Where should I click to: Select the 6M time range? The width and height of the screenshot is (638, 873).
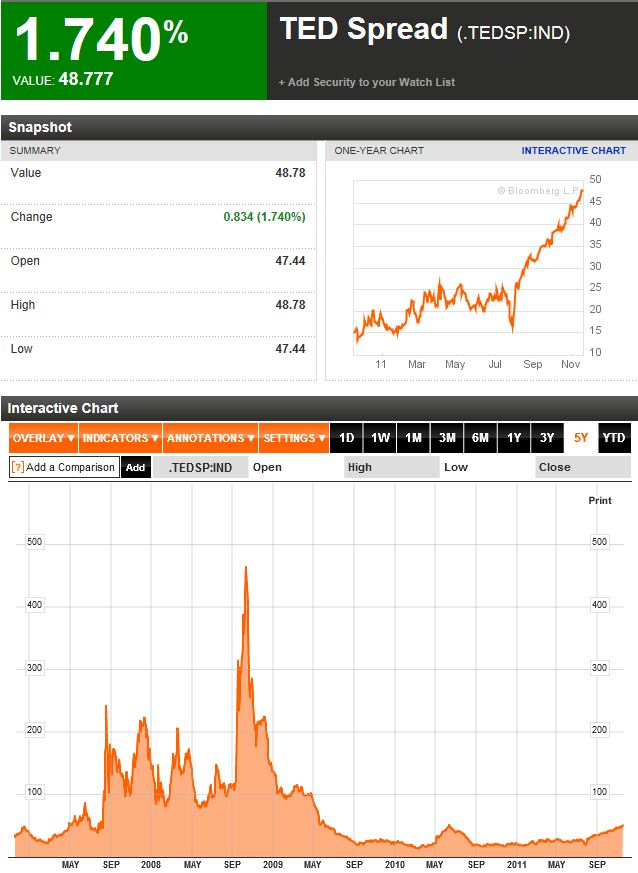coord(478,438)
